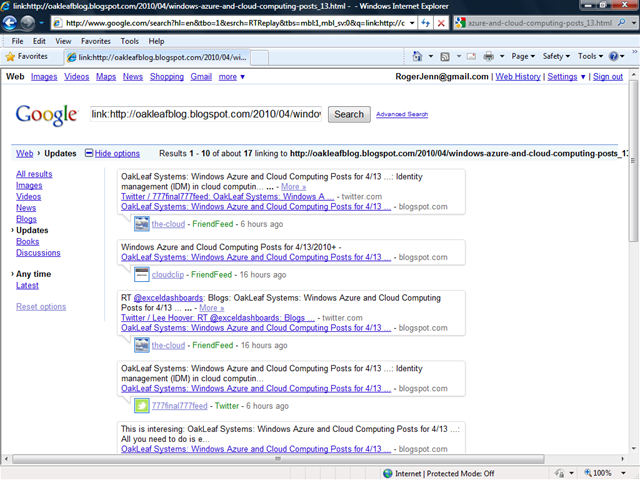Open the File menu

tap(17, 41)
